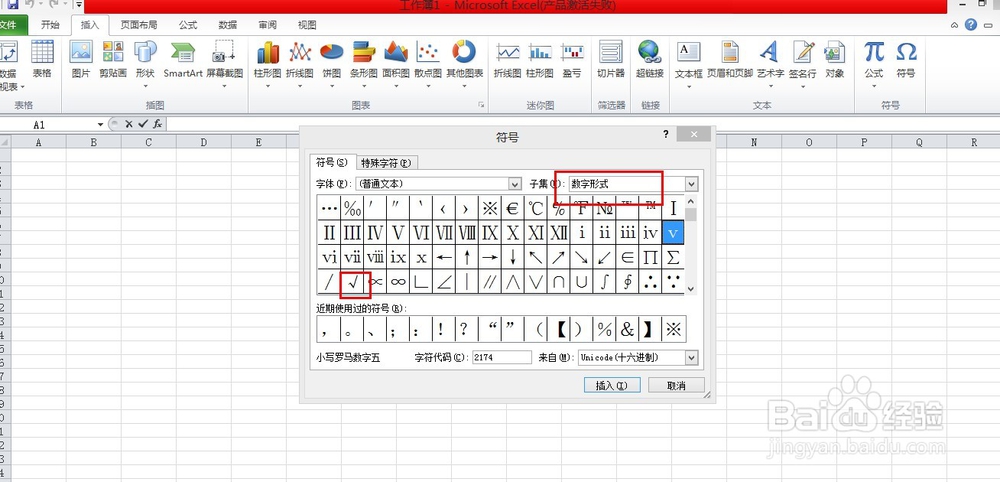Screen dimensions: 1000x482
Task: Open the Excel Help question mark icon
Action: (x=971, y=25)
